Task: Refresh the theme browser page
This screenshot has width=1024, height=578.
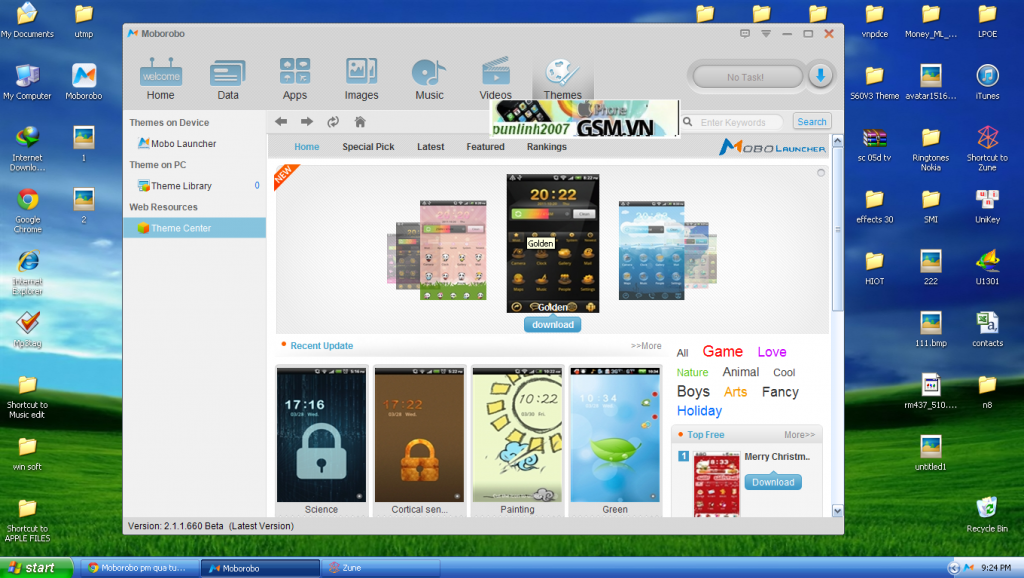Action: tap(332, 122)
